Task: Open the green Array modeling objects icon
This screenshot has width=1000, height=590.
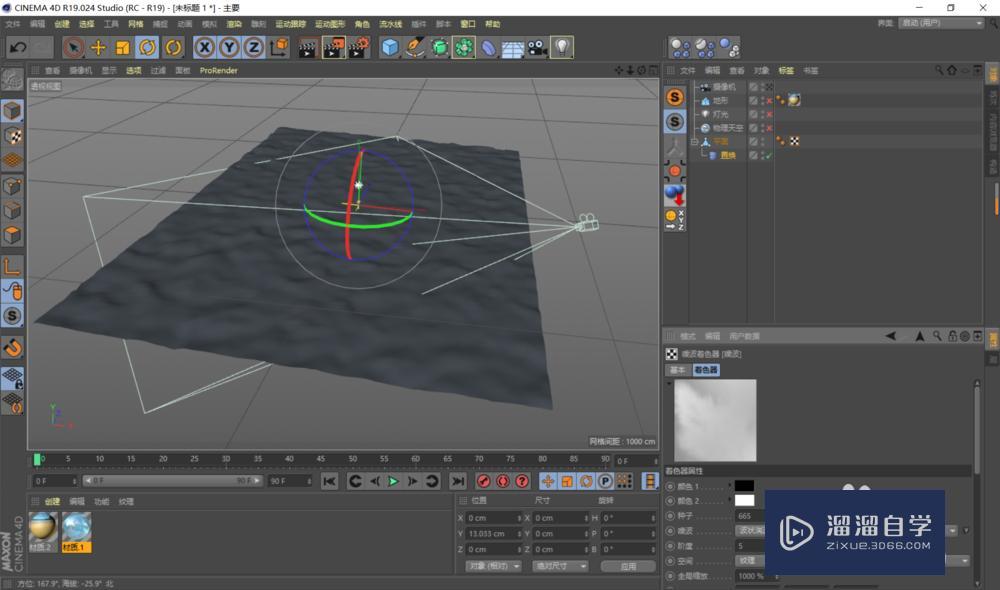Action: pos(464,47)
